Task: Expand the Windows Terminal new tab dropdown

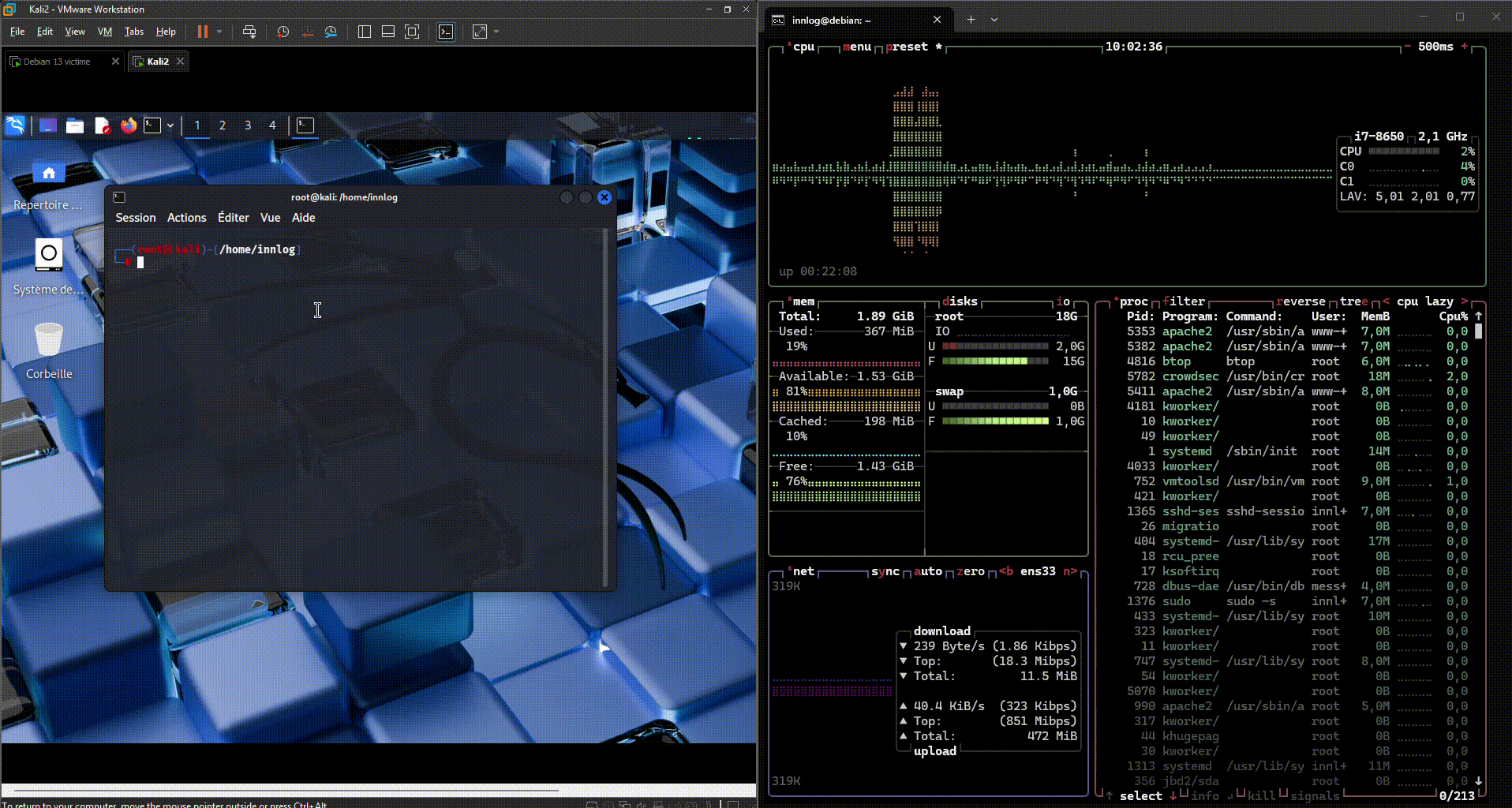Action: coord(994,20)
